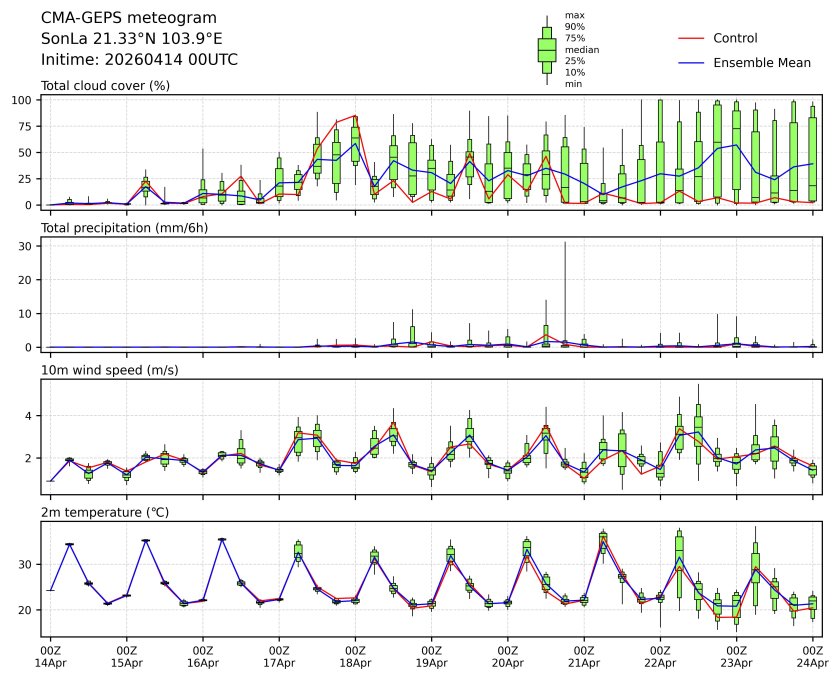Click the 00Z 21Apr x-axis label
This screenshot has height=680, width=840.
tap(584, 656)
